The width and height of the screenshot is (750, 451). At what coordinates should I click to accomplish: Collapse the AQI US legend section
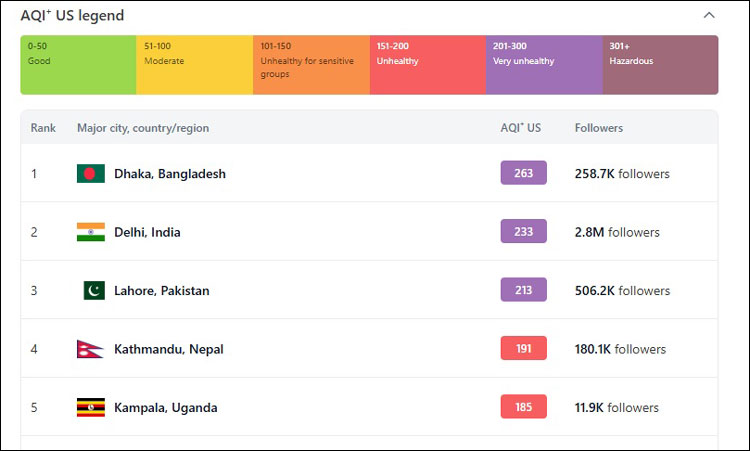709,15
